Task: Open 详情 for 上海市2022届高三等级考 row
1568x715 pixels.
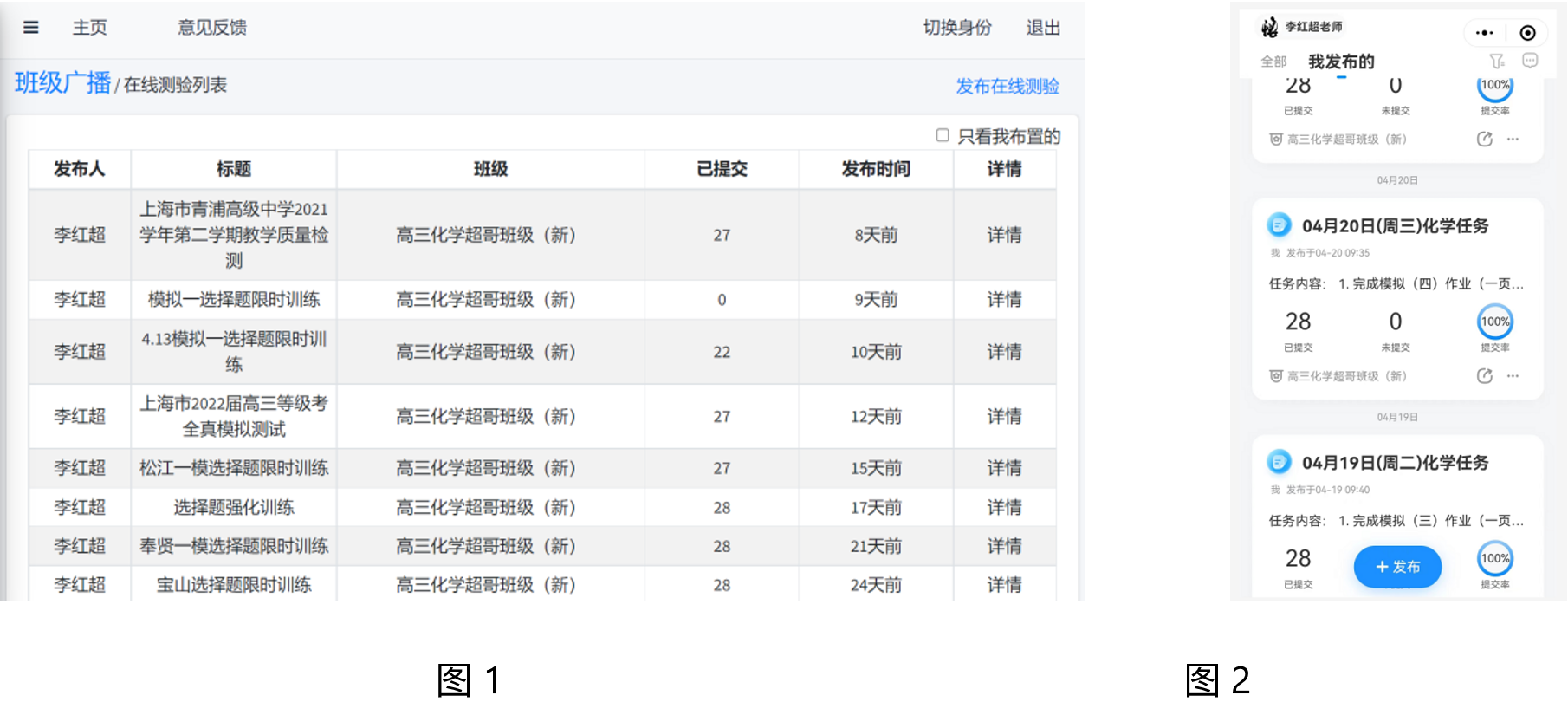Action: coord(1004,416)
